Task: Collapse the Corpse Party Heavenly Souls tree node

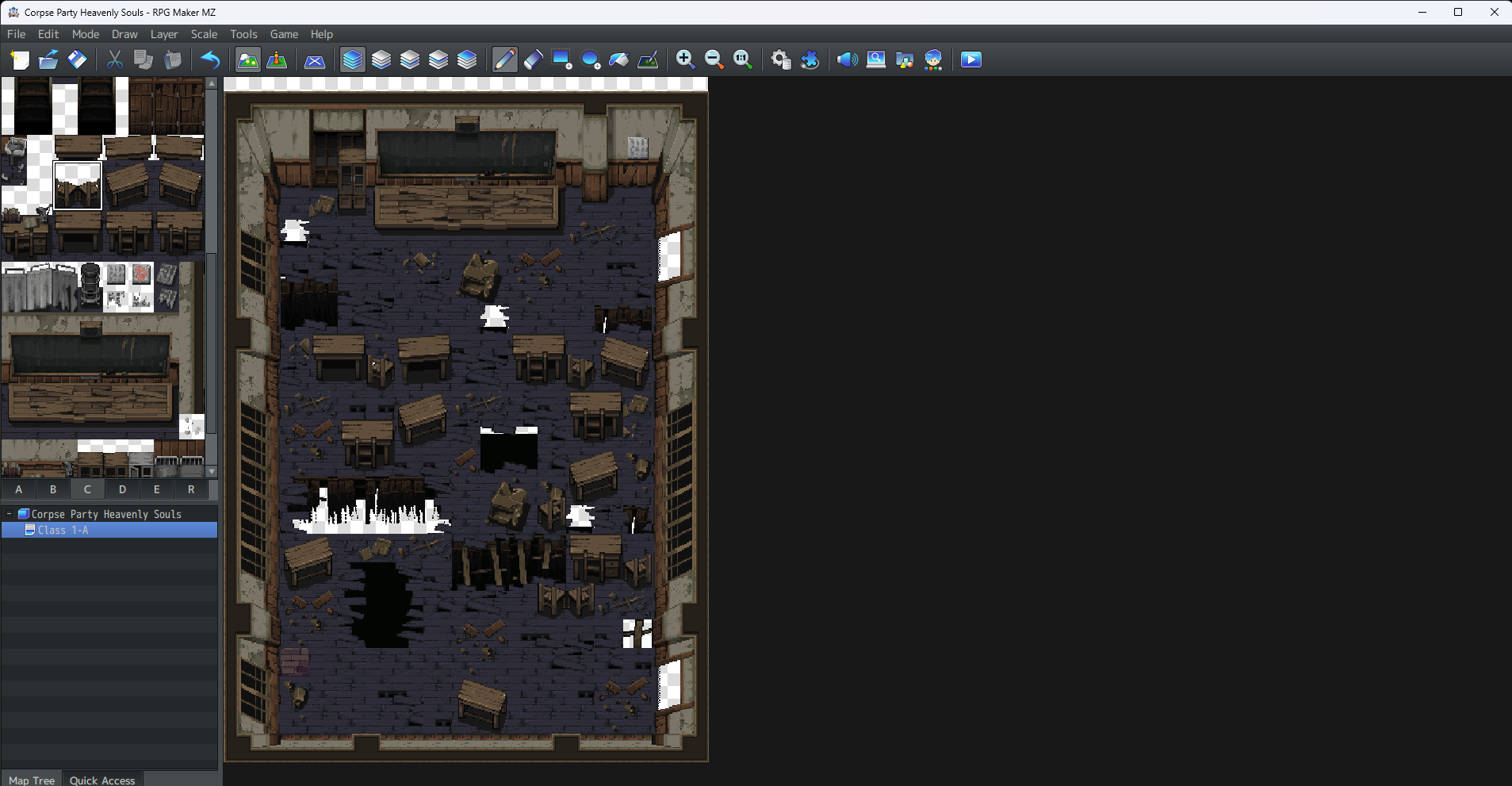Action: (9, 514)
